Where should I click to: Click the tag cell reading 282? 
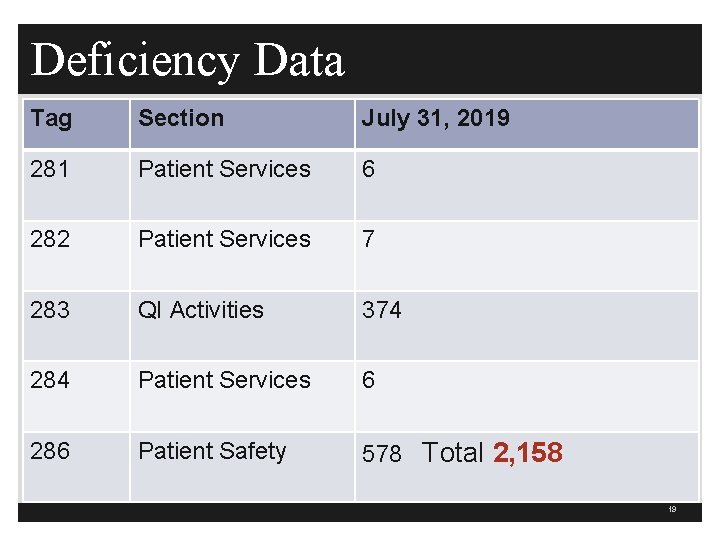[50, 239]
